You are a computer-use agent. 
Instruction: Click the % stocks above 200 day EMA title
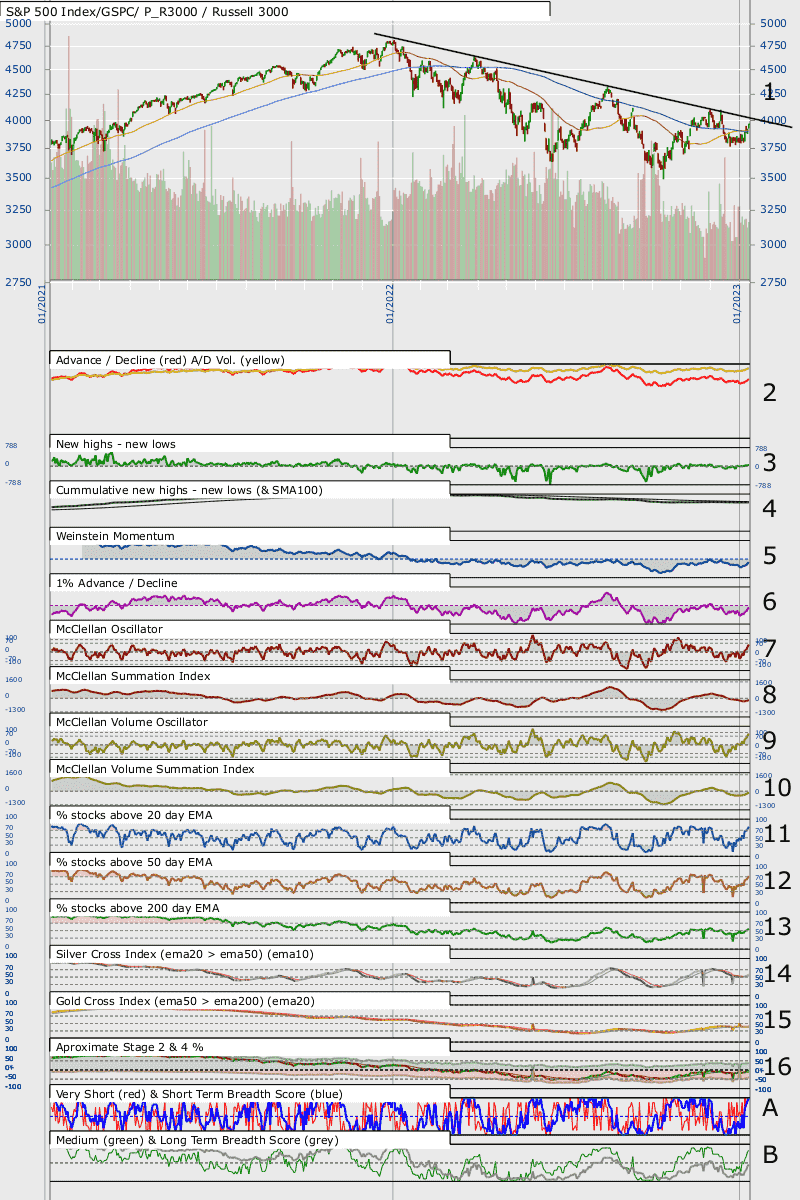(137, 908)
